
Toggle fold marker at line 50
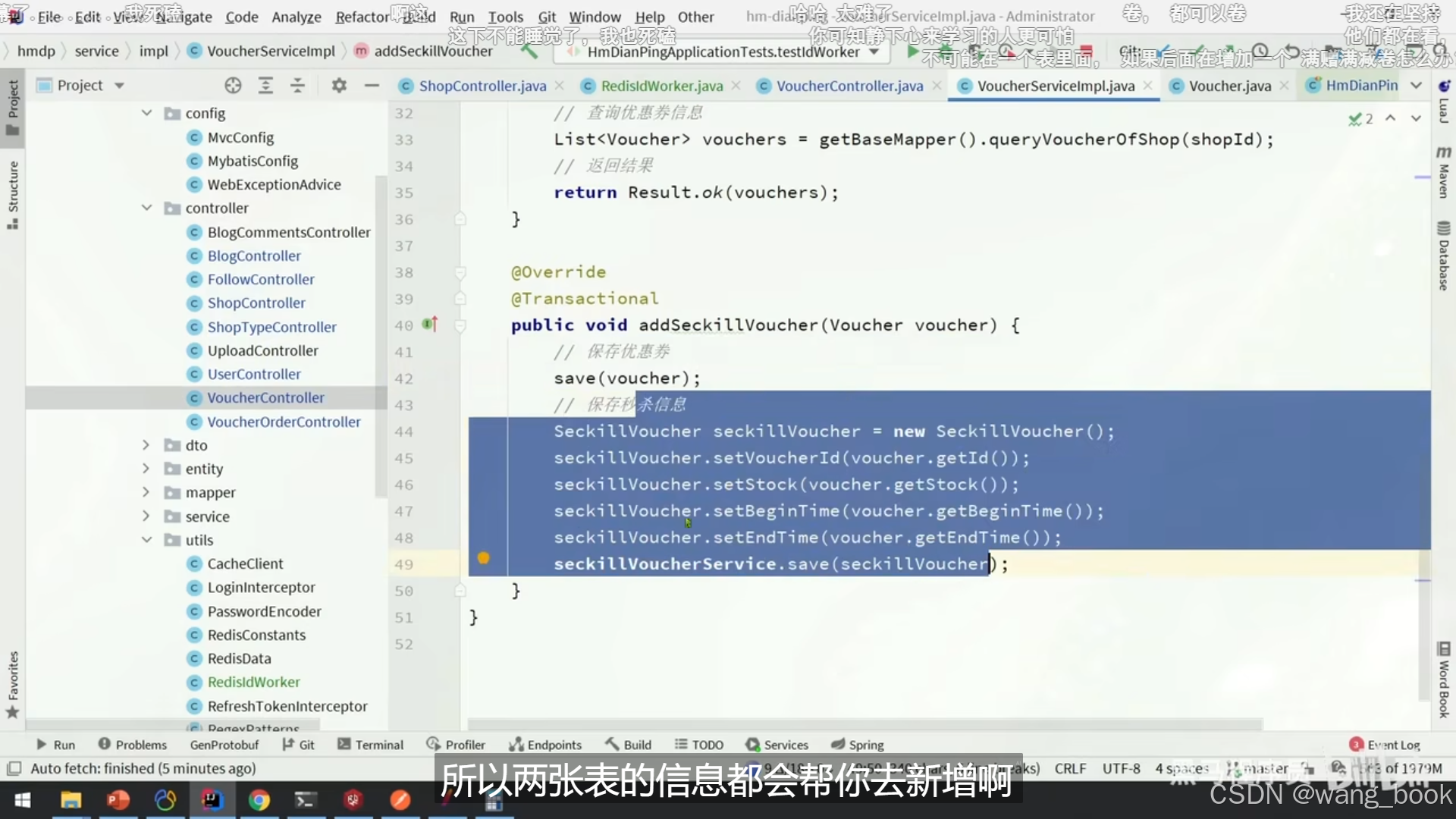click(460, 591)
